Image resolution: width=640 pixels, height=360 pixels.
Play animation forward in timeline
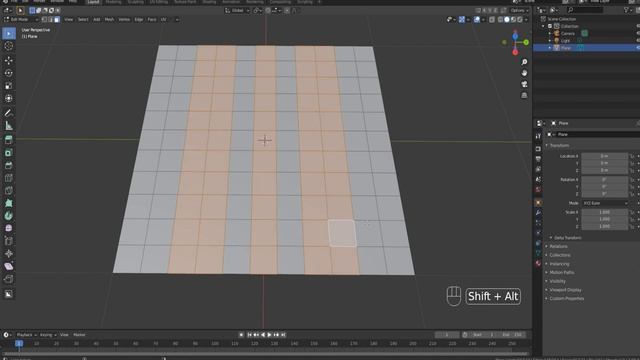(269, 335)
